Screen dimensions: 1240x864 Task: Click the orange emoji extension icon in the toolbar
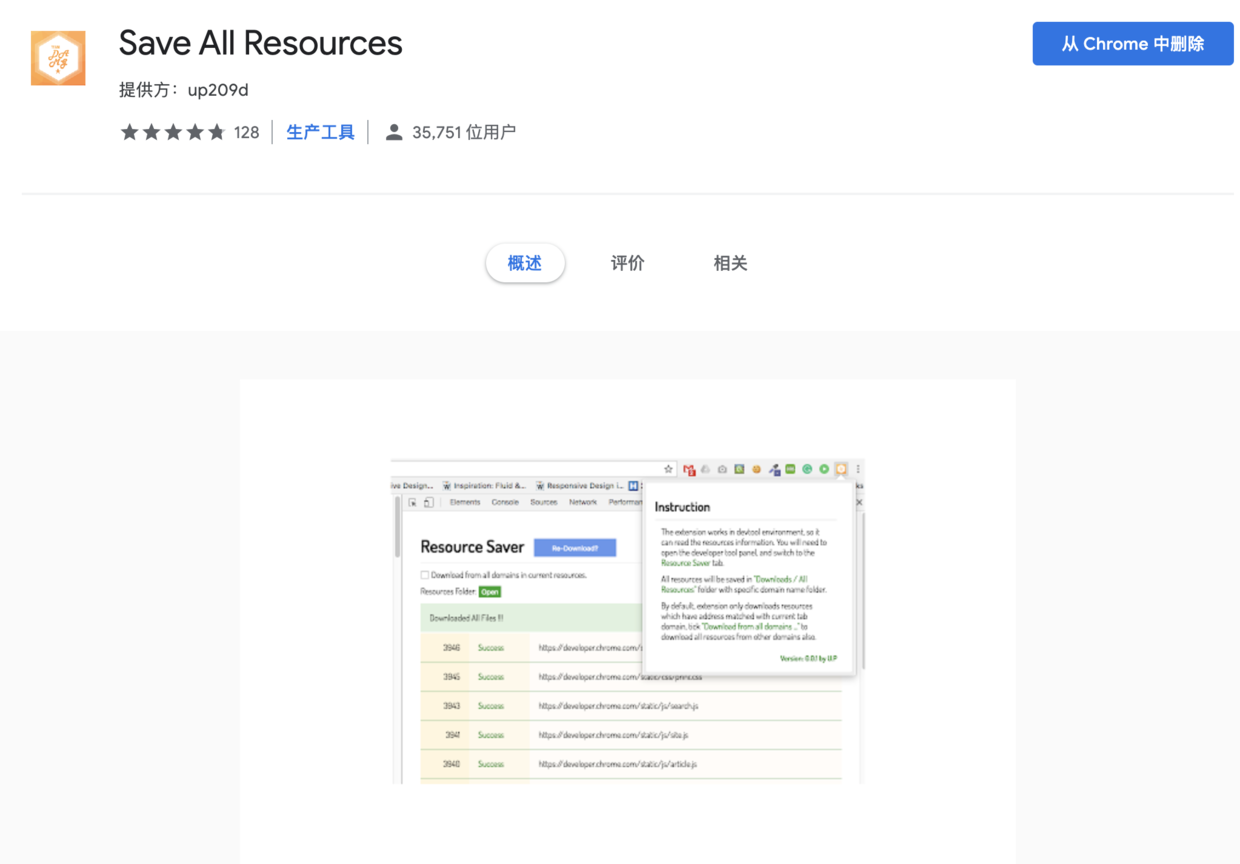[756, 469]
